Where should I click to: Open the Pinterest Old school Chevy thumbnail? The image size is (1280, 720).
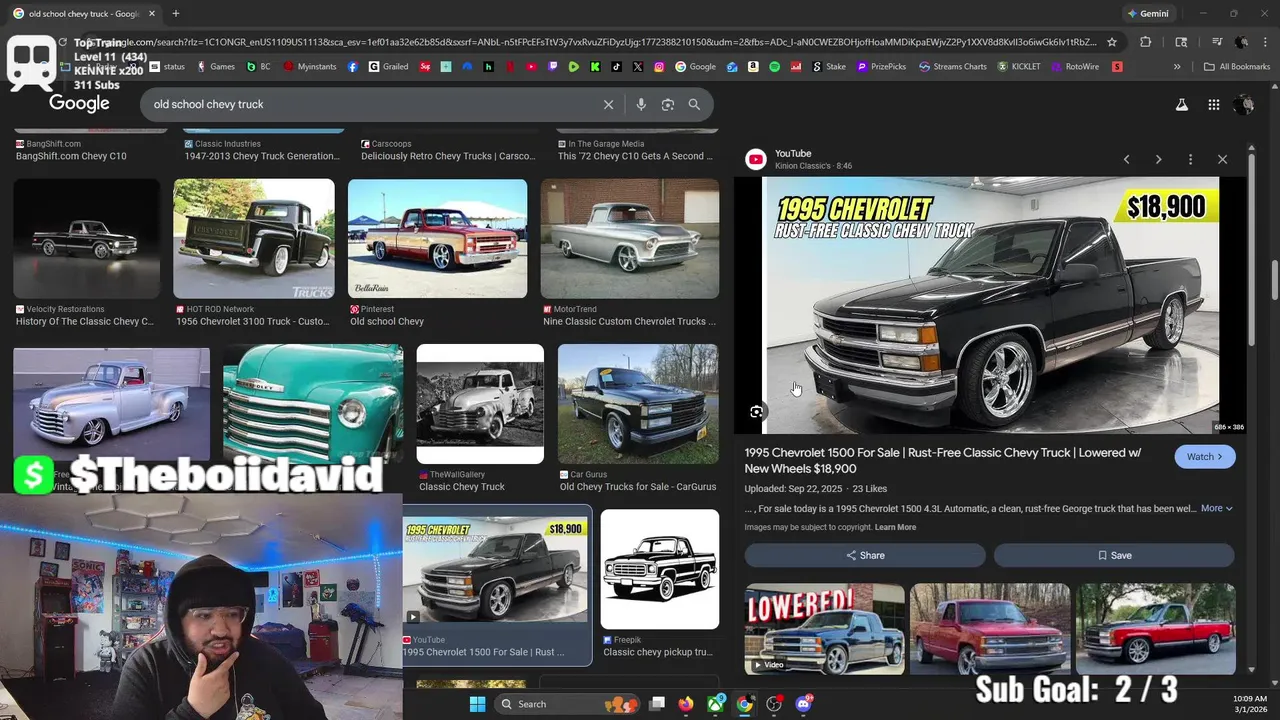(x=437, y=239)
